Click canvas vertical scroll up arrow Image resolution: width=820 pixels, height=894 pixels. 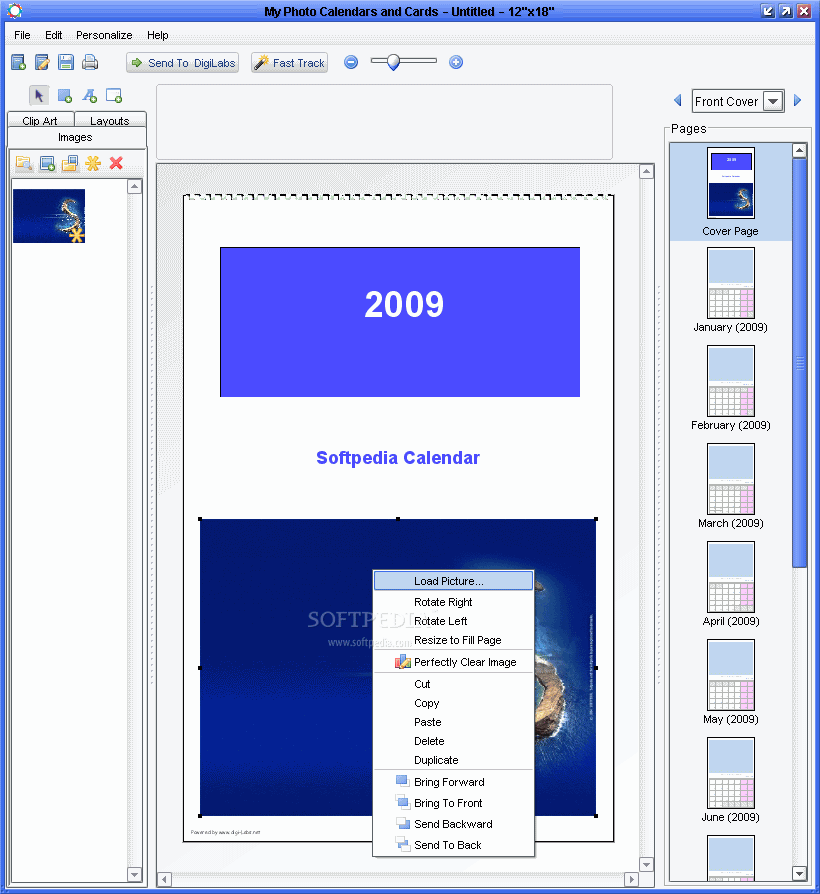point(646,172)
